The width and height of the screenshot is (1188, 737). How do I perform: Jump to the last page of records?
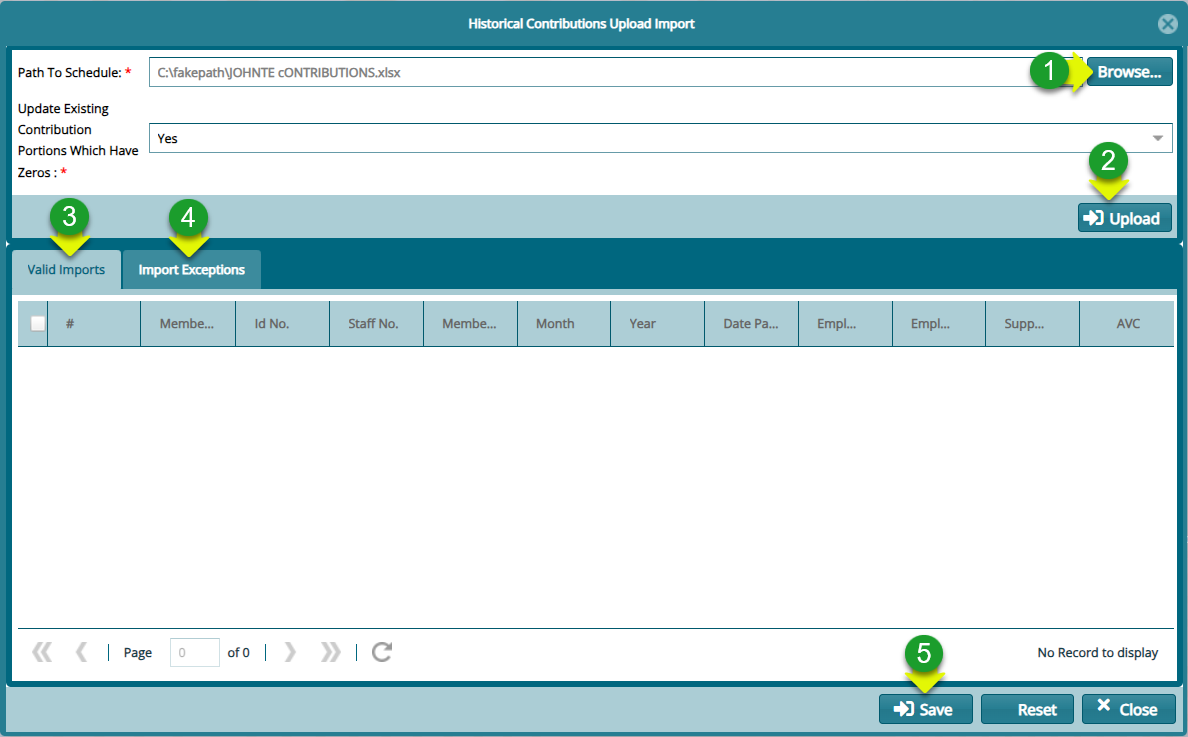(x=330, y=651)
